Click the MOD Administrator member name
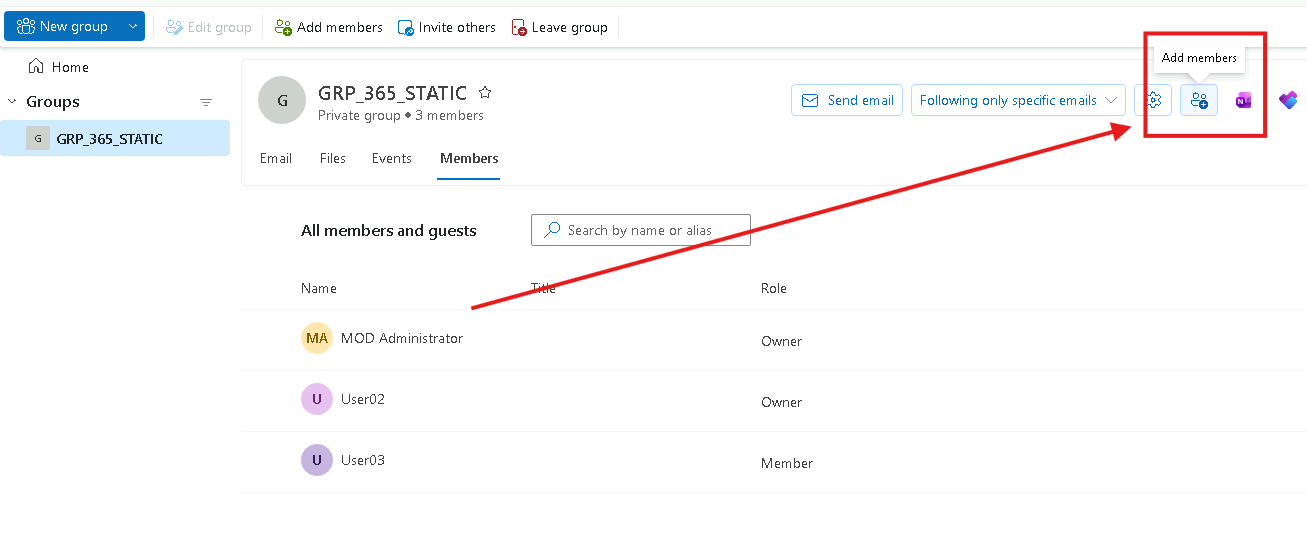Image resolution: width=1307 pixels, height=534 pixels. pos(402,338)
